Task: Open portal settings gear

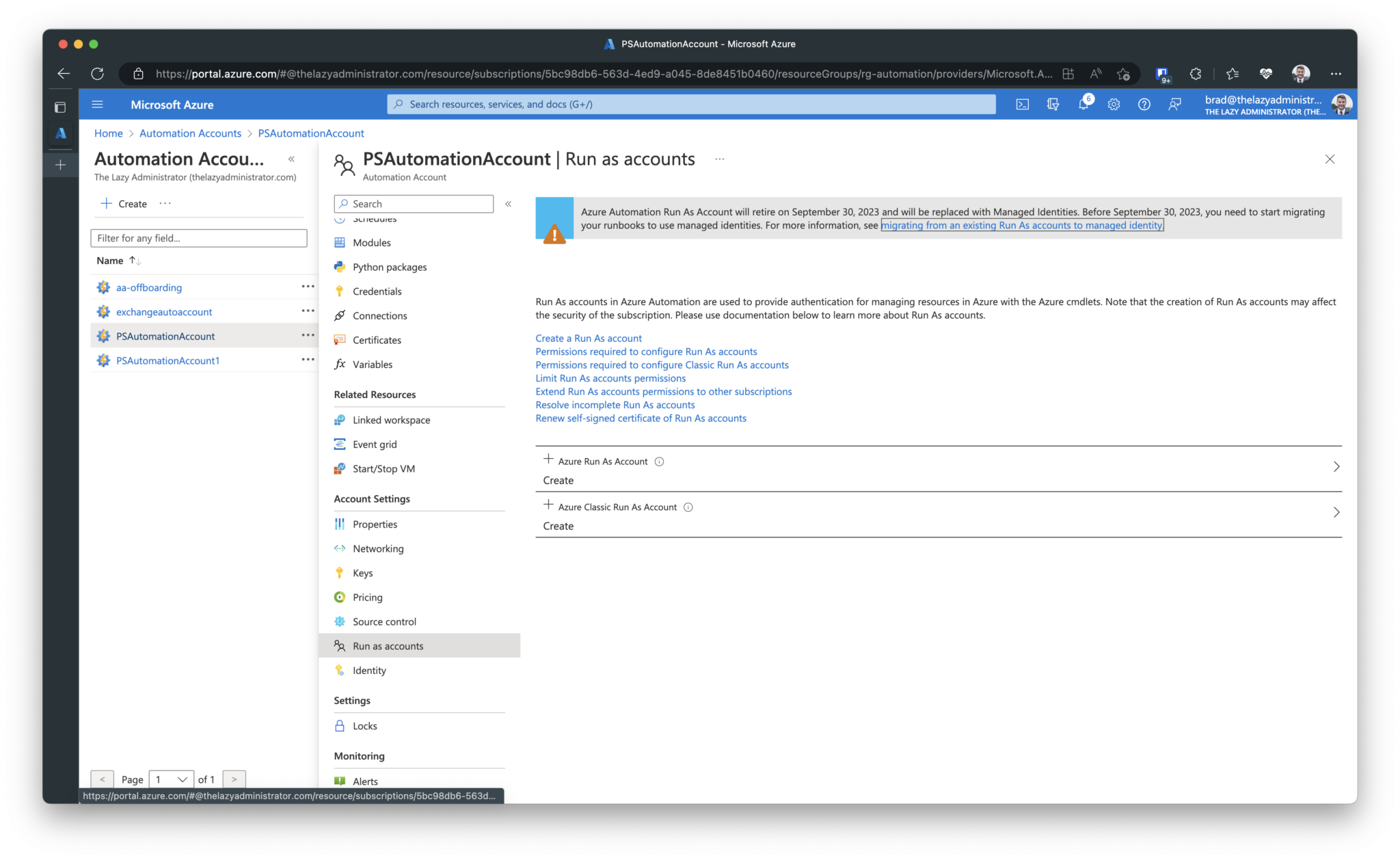Action: point(1114,105)
